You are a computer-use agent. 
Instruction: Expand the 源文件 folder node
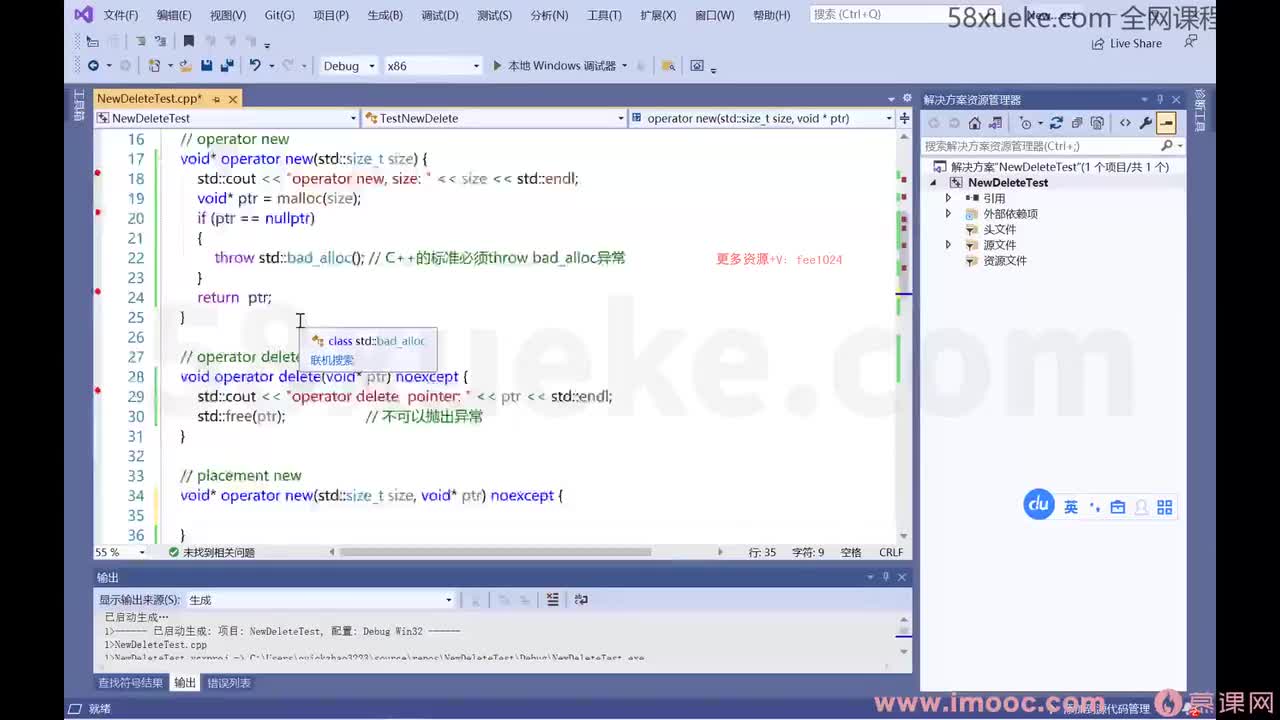pyautogui.click(x=948, y=245)
